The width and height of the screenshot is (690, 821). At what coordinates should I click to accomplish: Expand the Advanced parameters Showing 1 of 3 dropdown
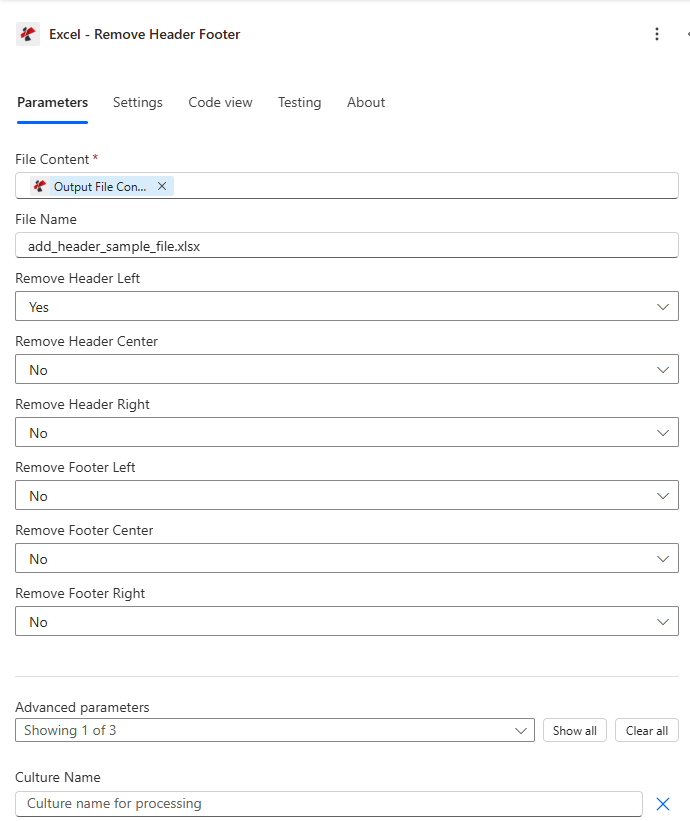[275, 730]
